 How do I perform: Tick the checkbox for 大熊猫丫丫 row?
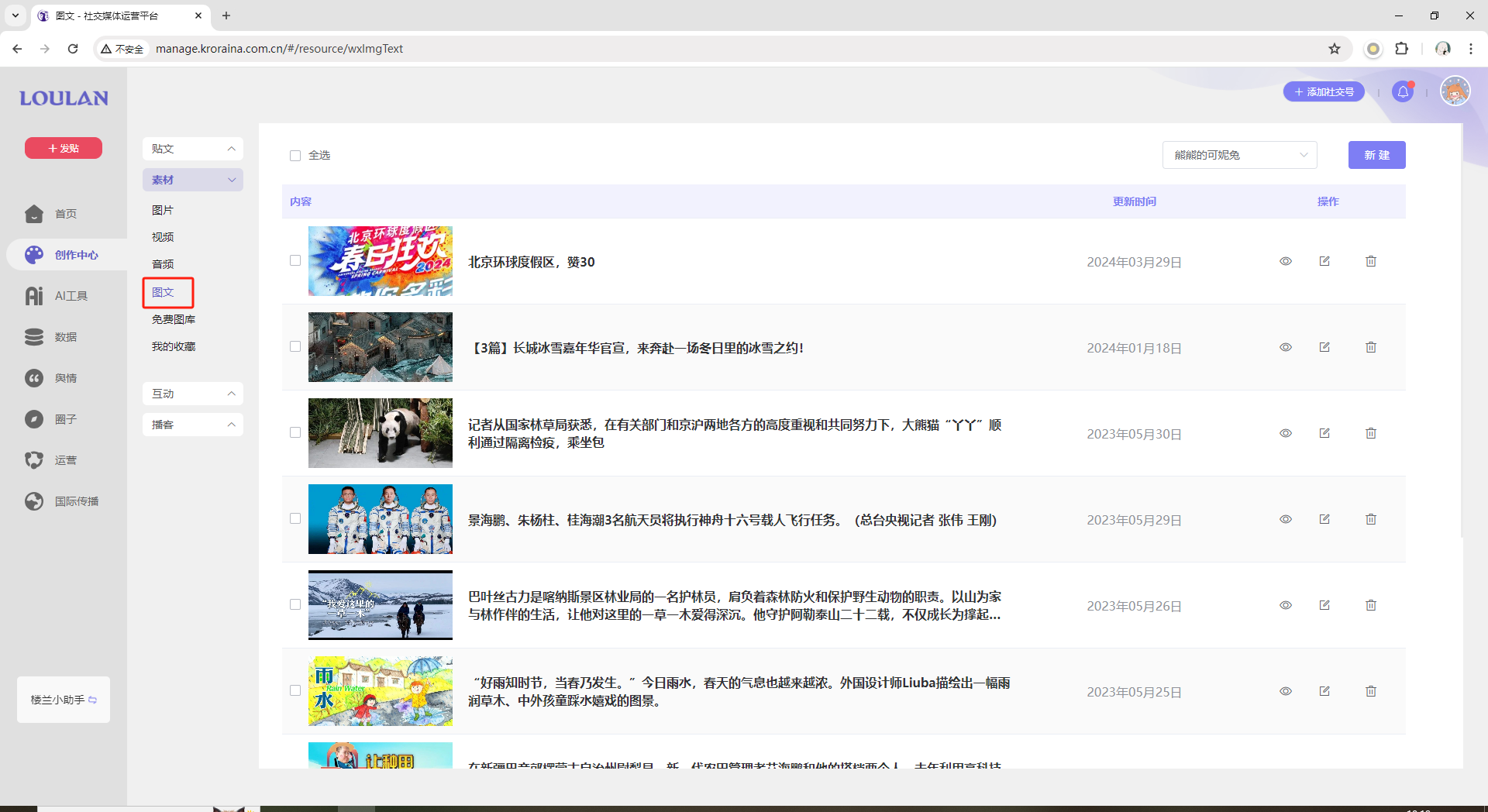tap(295, 433)
